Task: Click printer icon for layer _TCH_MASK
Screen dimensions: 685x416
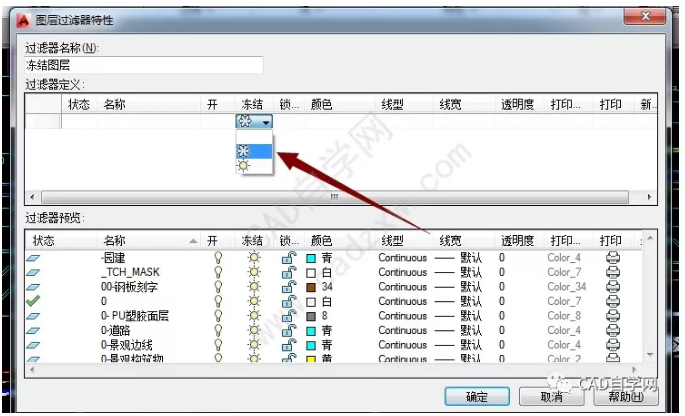Action: point(612,272)
